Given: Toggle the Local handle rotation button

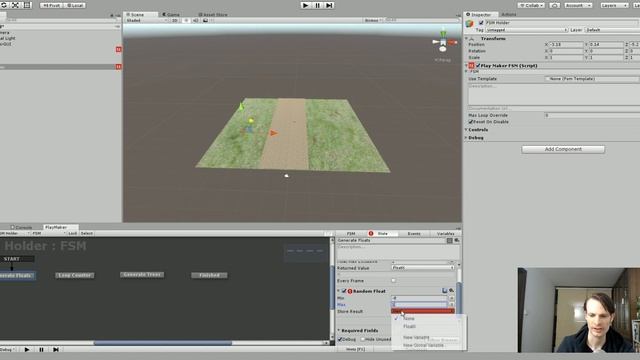Looking at the screenshot, I should (x=75, y=5).
